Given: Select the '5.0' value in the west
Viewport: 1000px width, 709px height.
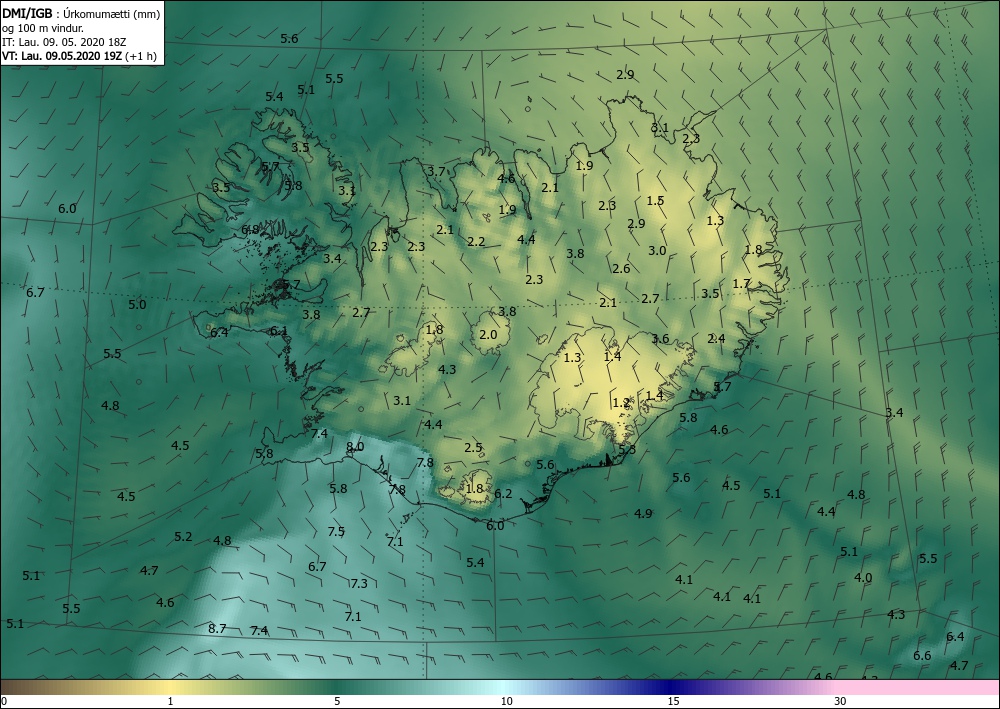Looking at the screenshot, I should 137,304.
